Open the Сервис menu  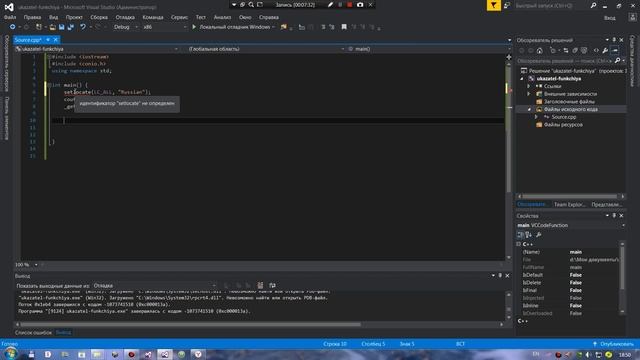point(180,17)
